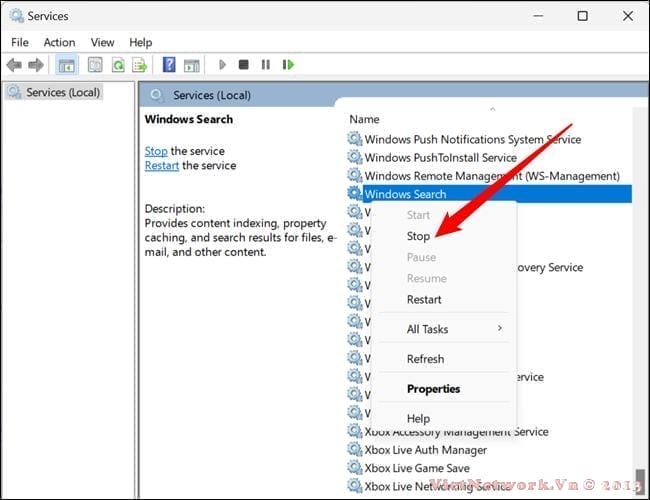
Task: Choose Stop in the context menu
Action: pos(418,236)
